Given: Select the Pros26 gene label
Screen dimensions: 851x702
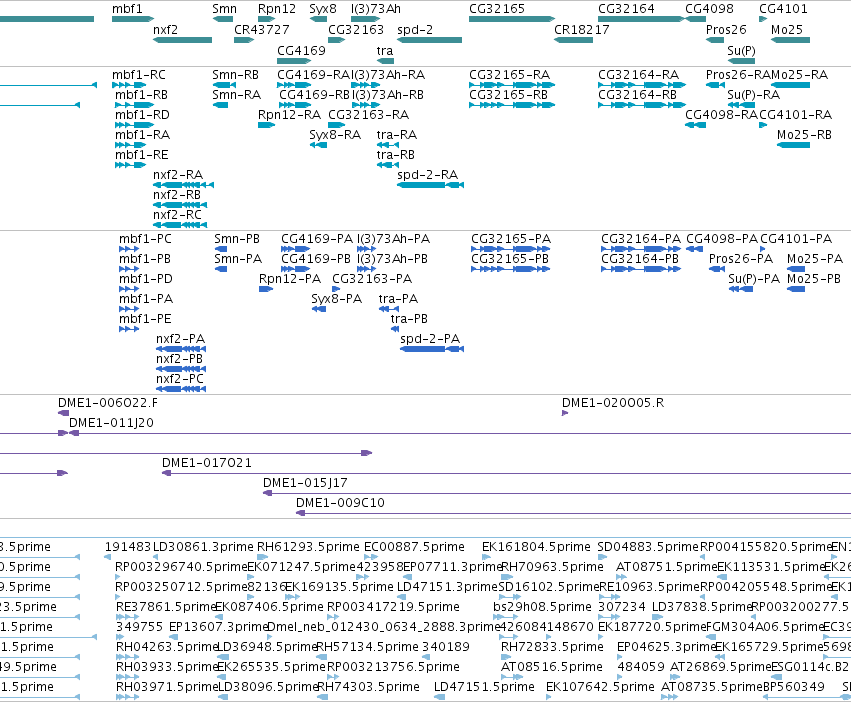Looking at the screenshot, I should (x=726, y=29).
